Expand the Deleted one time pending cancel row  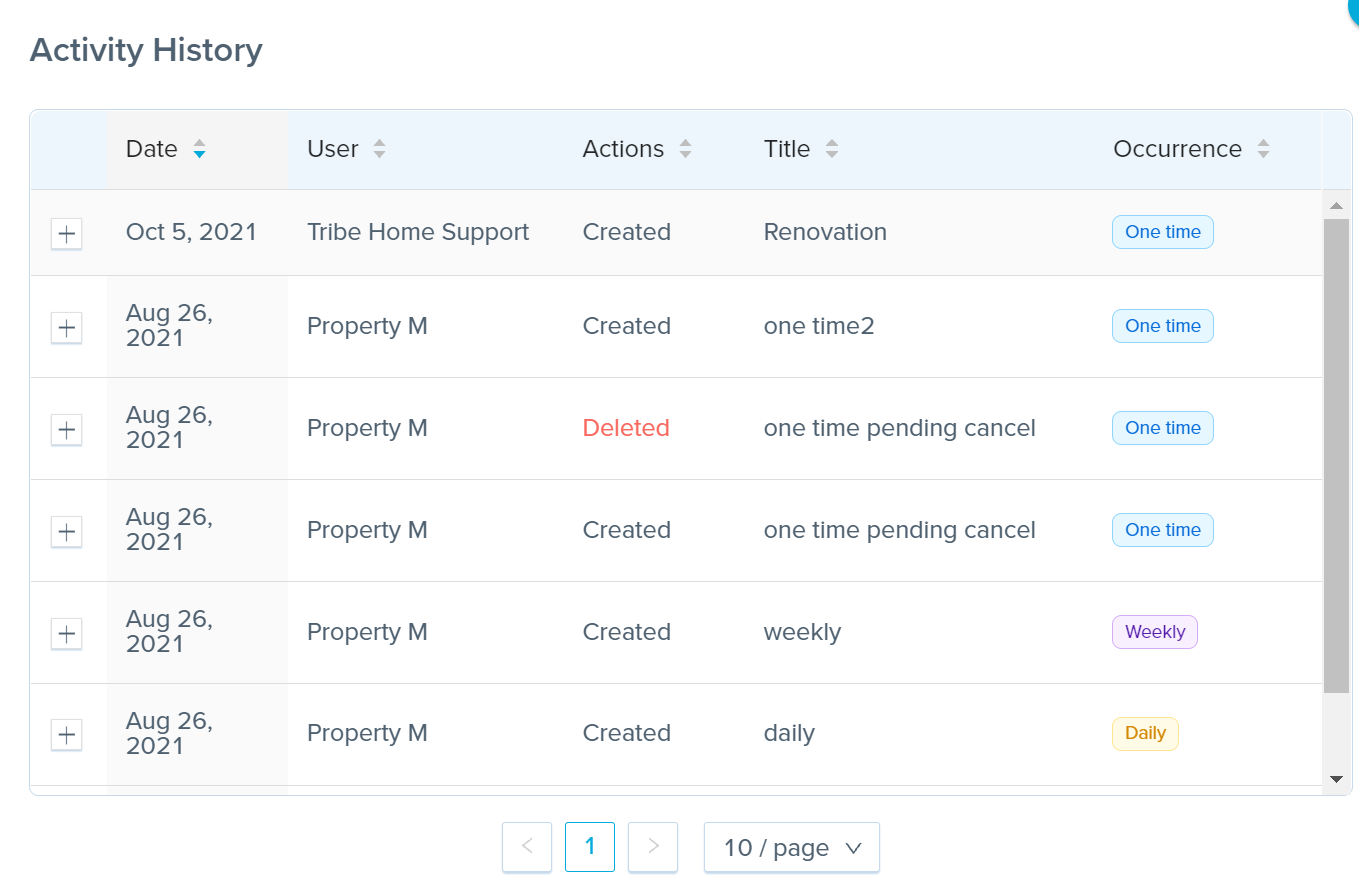[x=66, y=429]
